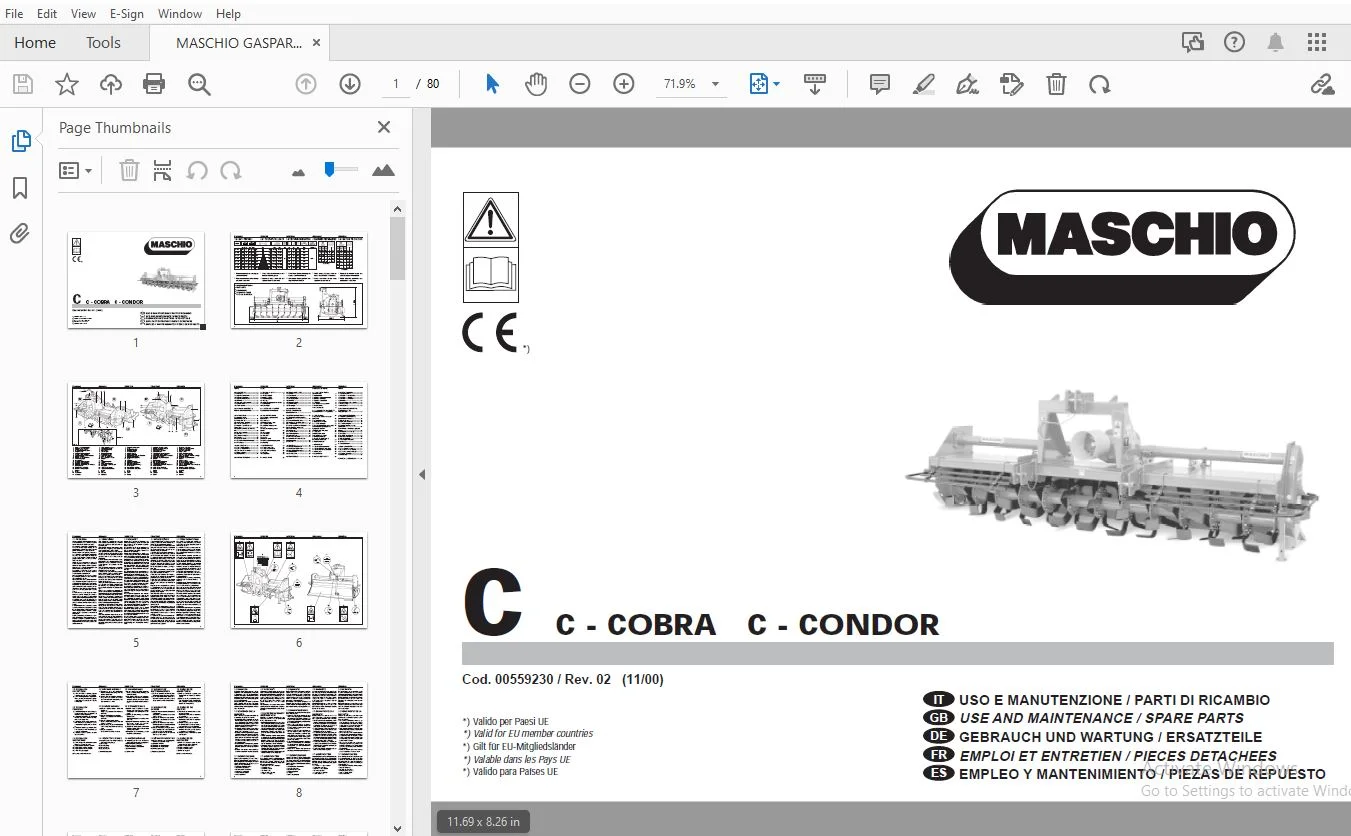Collapse the navigation pane with divider arrow
The image size is (1351, 836).
422,474
